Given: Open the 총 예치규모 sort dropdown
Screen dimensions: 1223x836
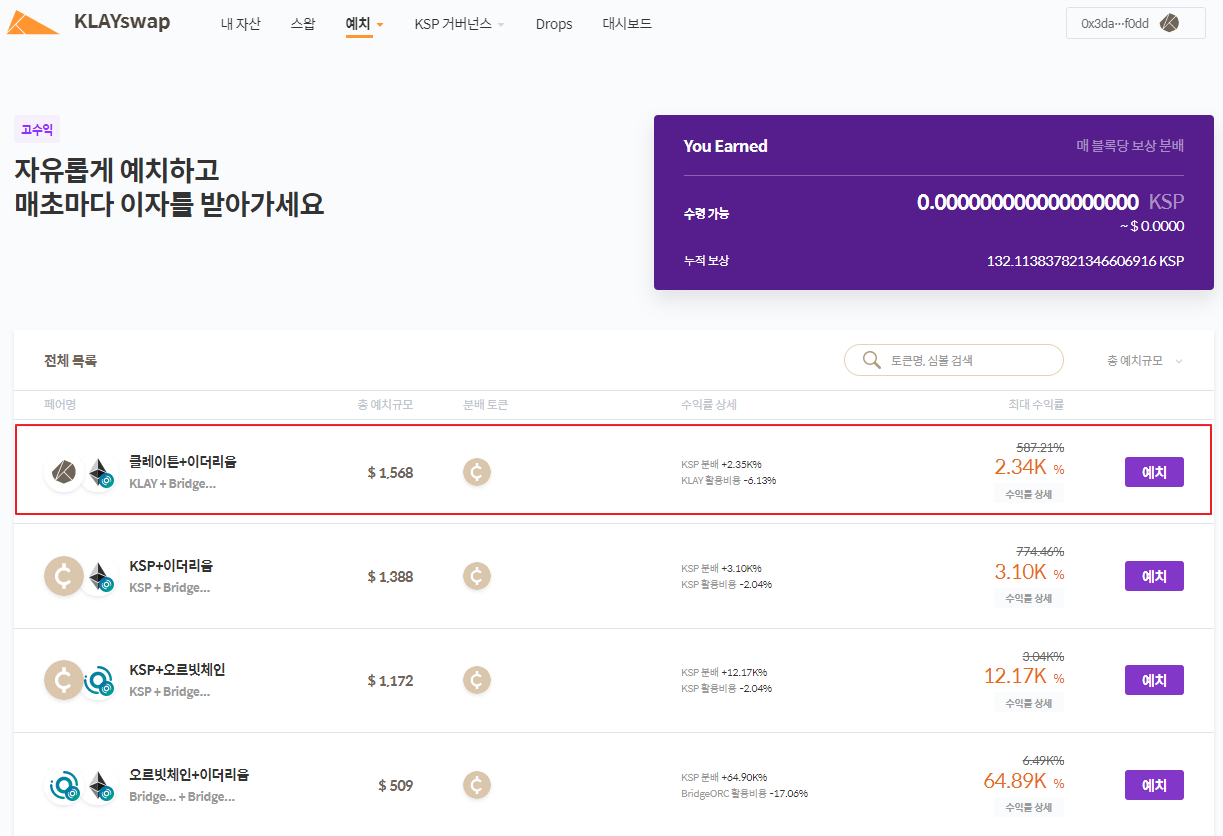Looking at the screenshot, I should [1145, 361].
